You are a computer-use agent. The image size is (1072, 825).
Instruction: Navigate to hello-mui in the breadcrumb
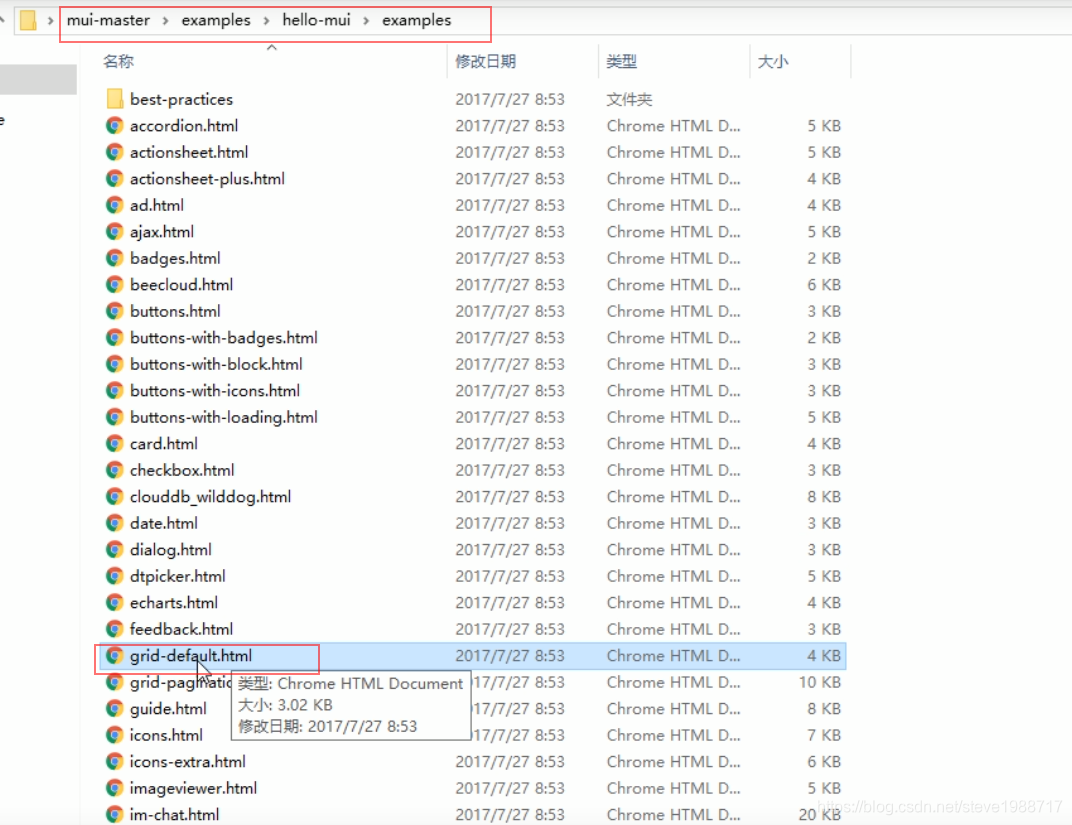click(x=316, y=21)
